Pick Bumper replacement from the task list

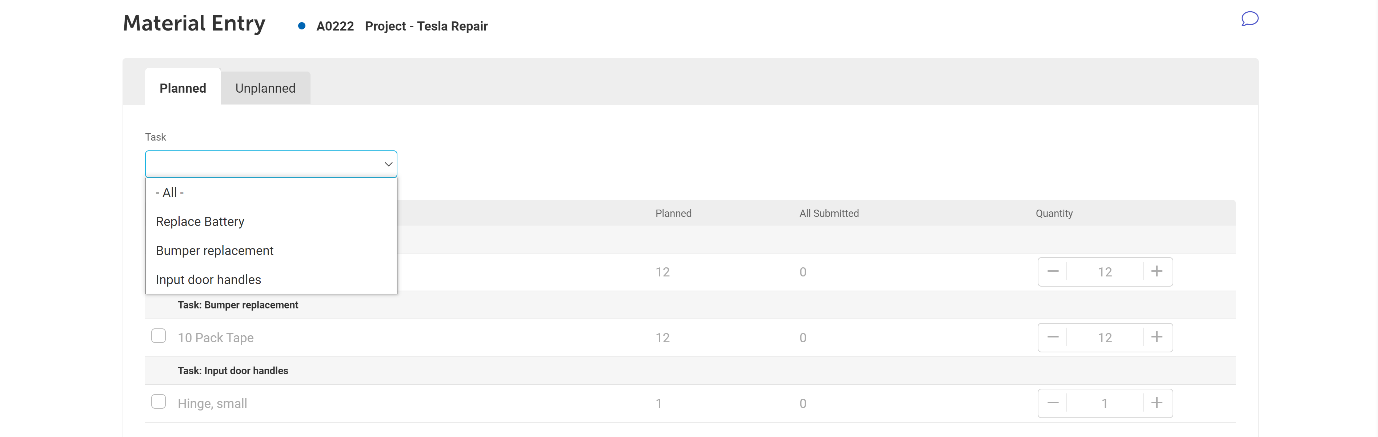(x=214, y=251)
